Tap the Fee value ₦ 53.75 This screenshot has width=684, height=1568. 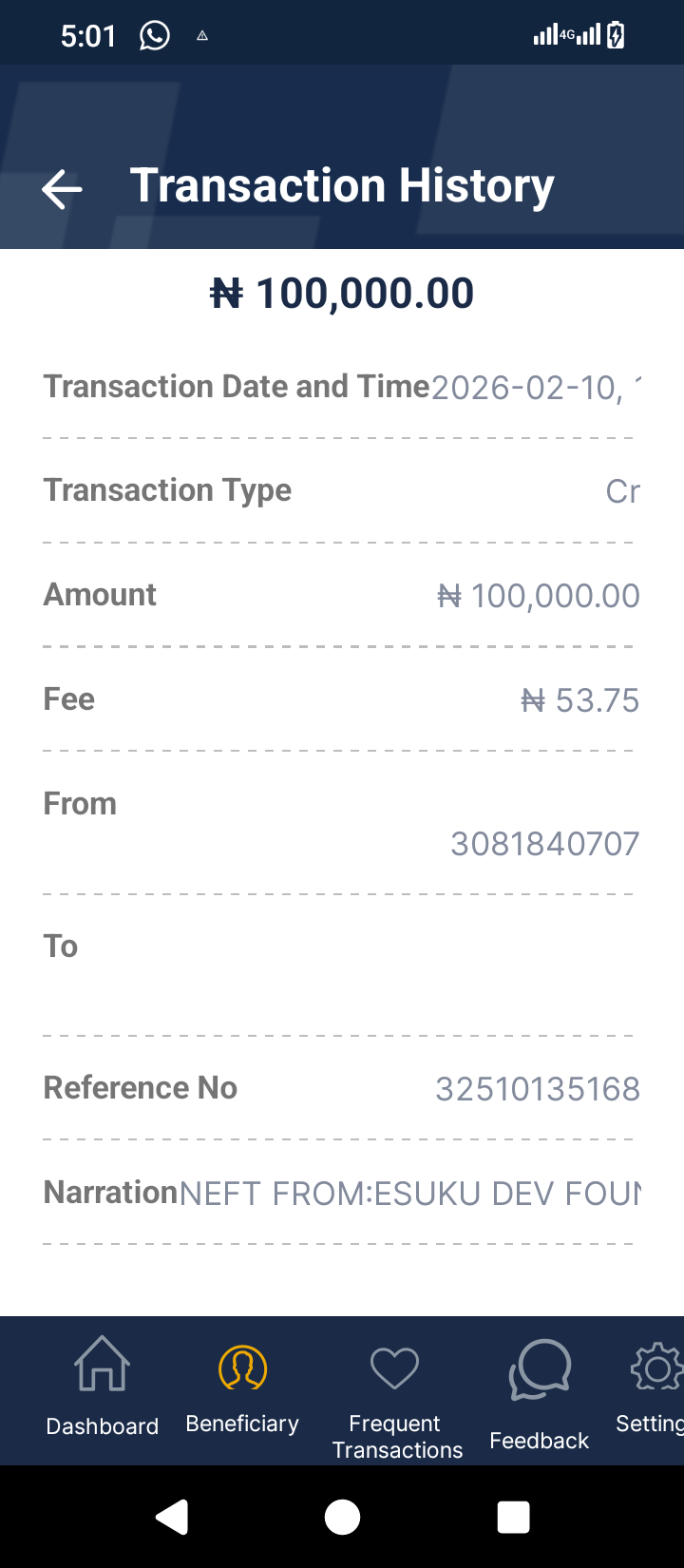tap(579, 701)
